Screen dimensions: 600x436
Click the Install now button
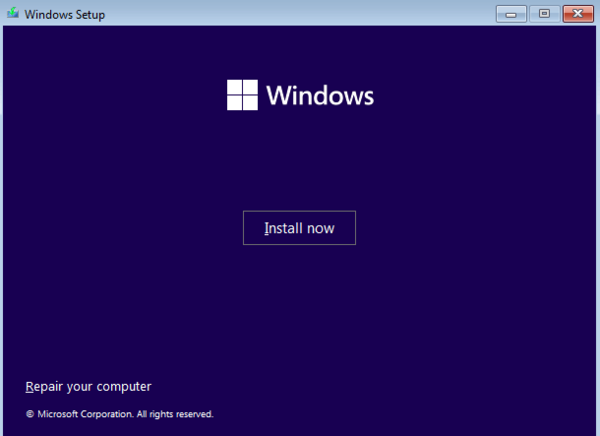click(x=299, y=228)
